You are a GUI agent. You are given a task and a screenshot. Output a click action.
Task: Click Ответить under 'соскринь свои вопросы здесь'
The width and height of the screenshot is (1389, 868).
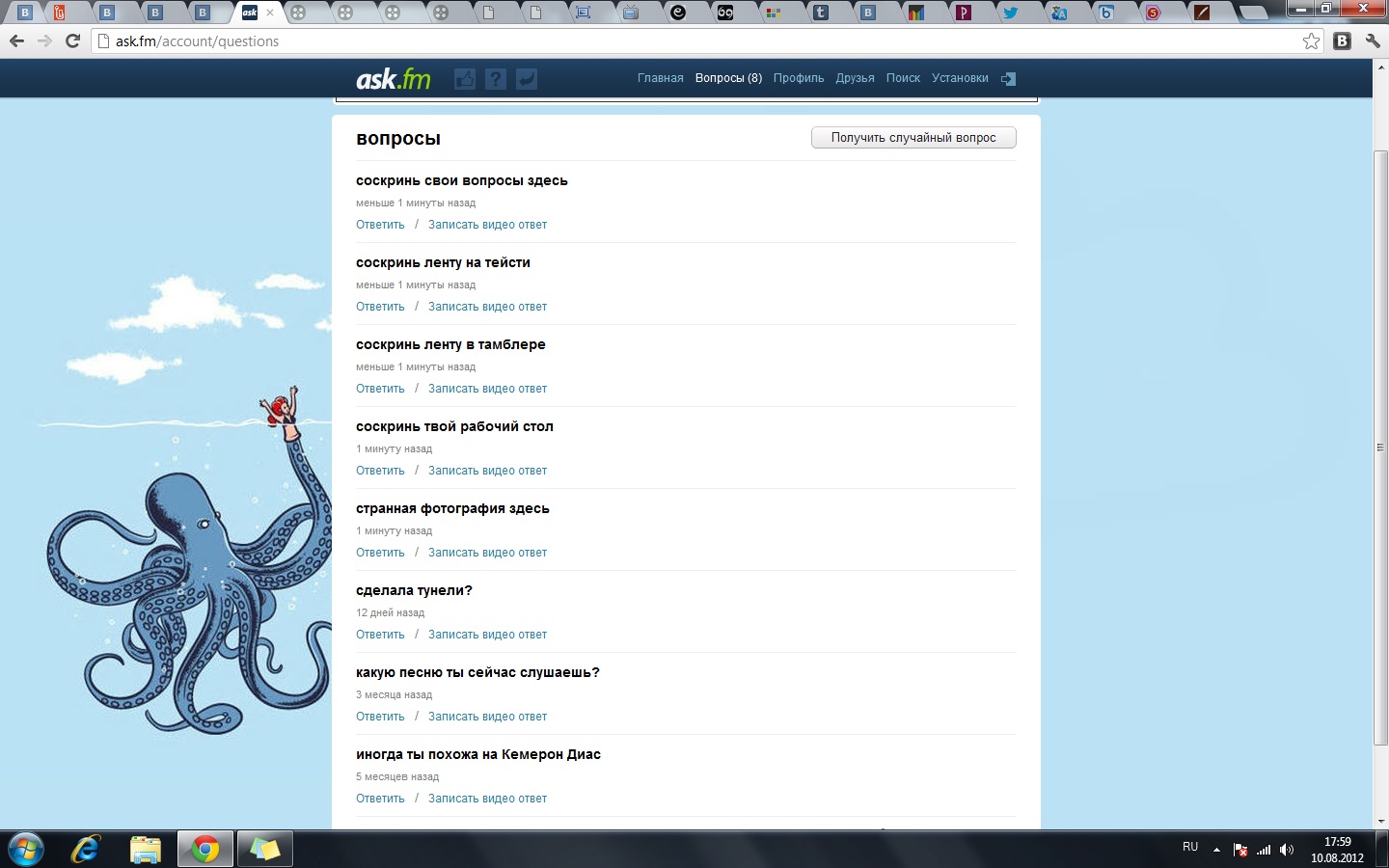pyautogui.click(x=380, y=225)
